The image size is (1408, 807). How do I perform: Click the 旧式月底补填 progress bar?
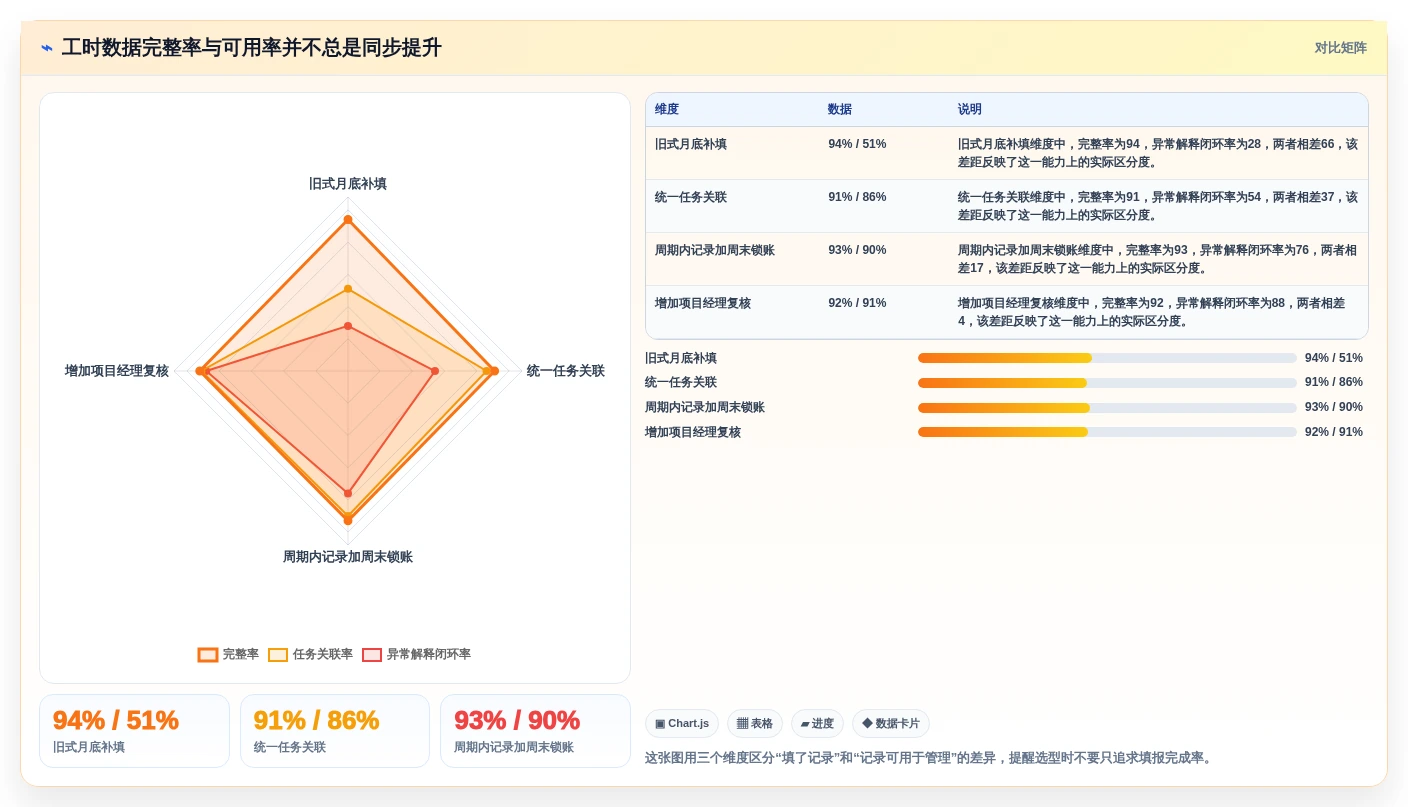pyautogui.click(x=1107, y=358)
